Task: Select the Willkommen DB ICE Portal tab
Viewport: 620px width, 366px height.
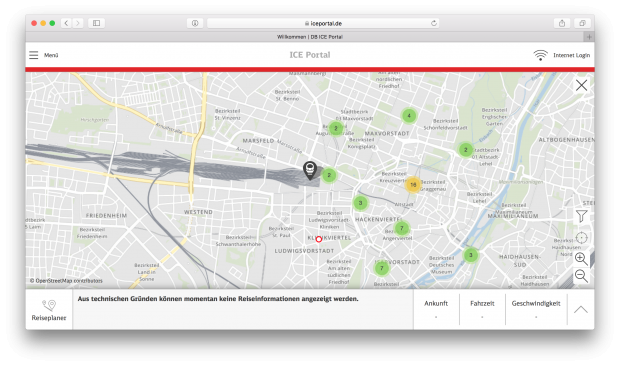Action: (310, 37)
